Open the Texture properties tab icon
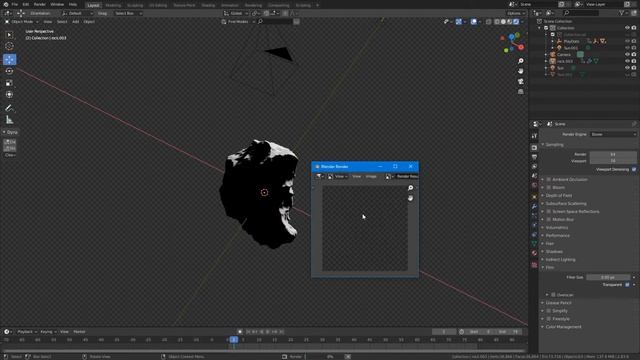The height and width of the screenshot is (360, 640). (x=534, y=265)
